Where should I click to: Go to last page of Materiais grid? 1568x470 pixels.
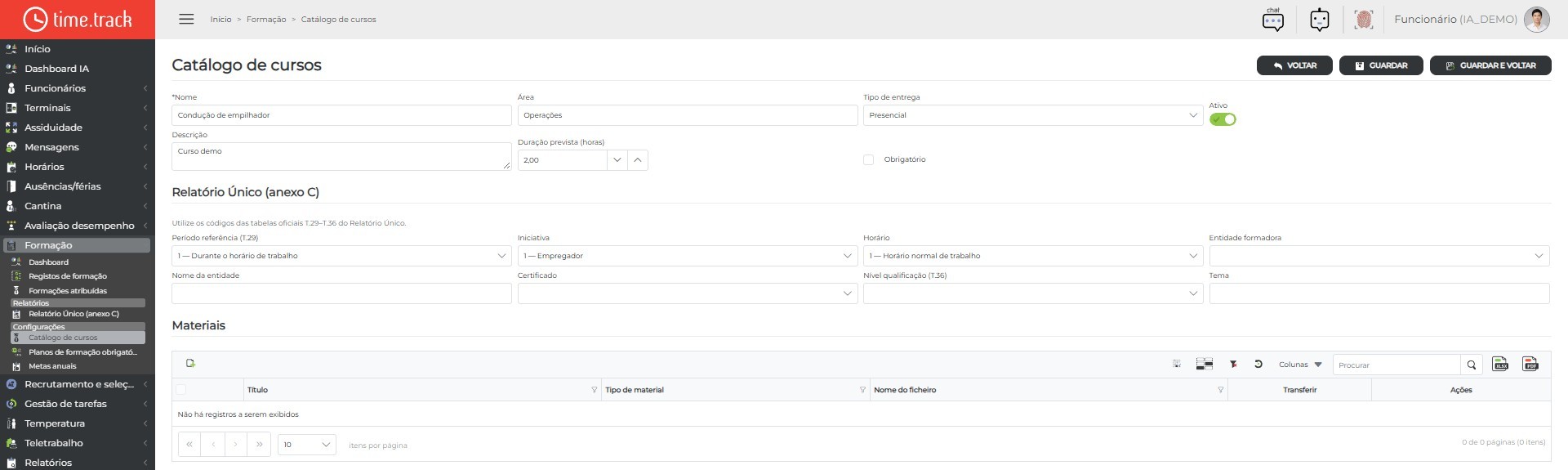pos(259,445)
